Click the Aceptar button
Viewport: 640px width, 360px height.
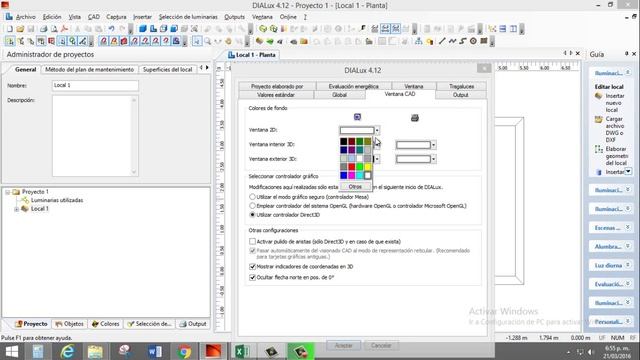point(344,345)
